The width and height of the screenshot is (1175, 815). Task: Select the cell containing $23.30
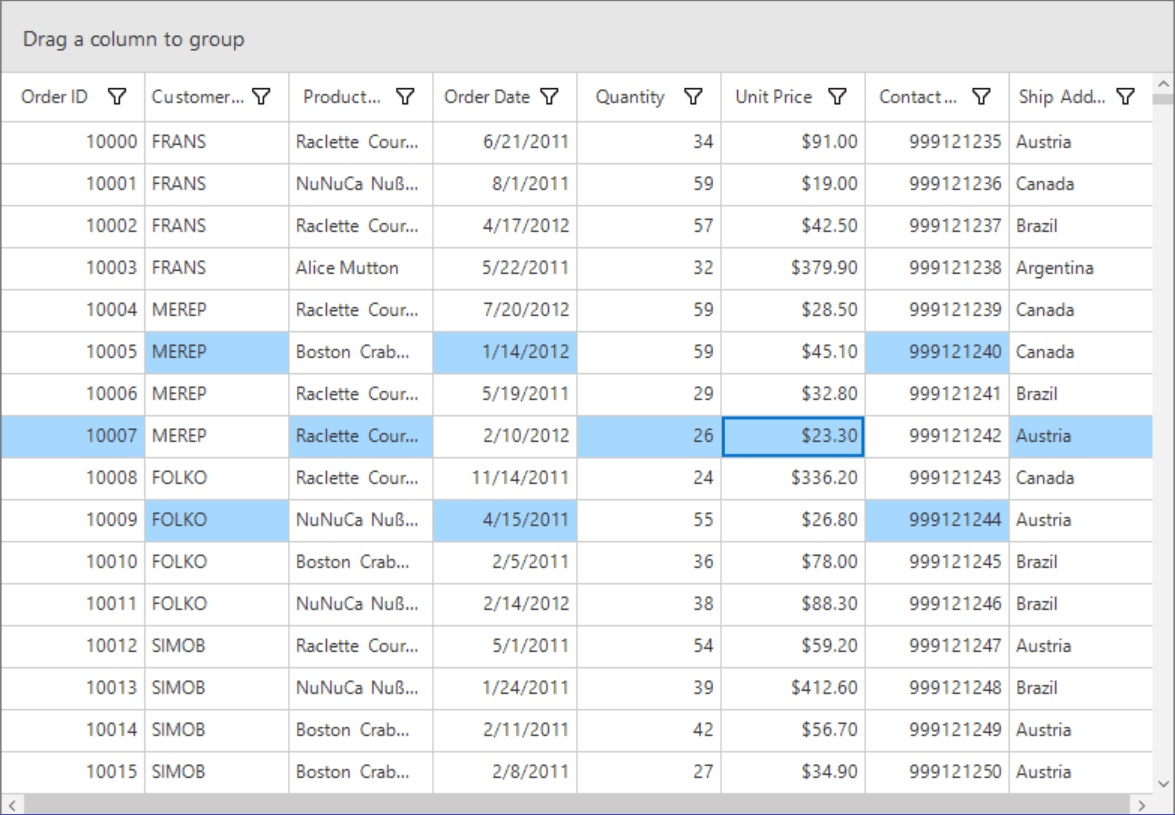(793, 436)
